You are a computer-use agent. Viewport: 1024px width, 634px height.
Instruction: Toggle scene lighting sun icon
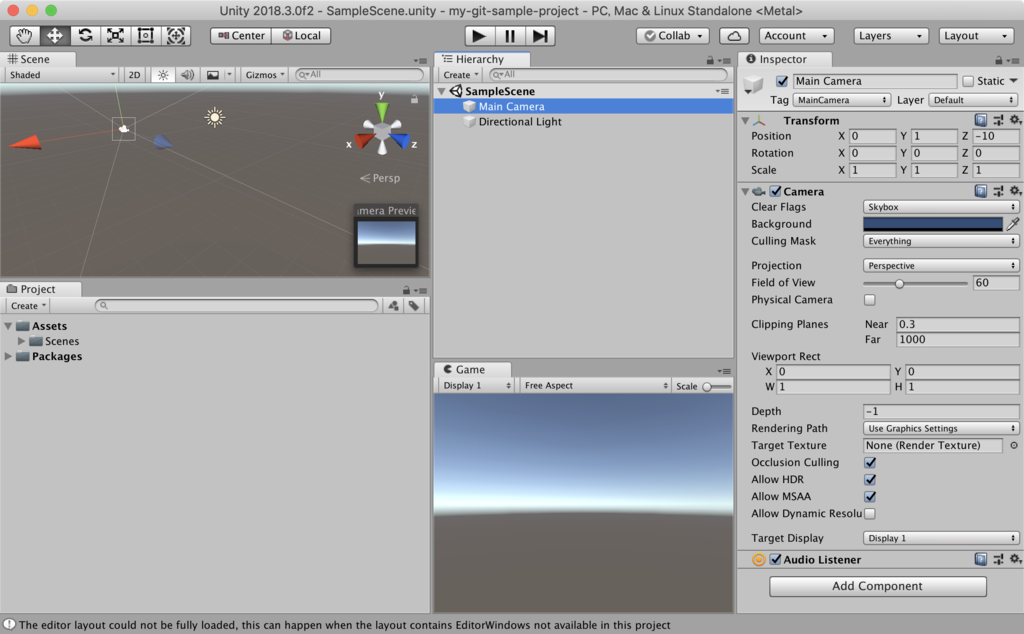(163, 75)
